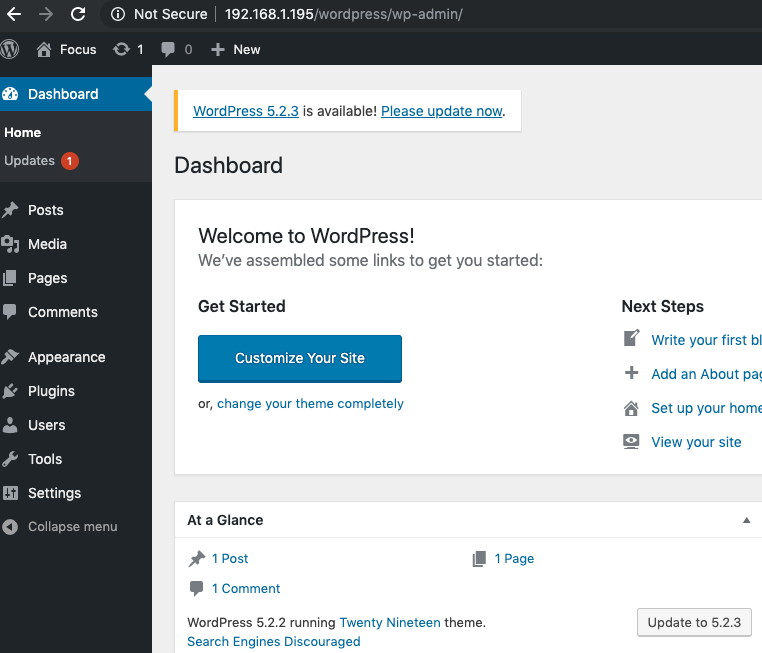The width and height of the screenshot is (762, 653).
Task: Click the Not Secure site info icon
Action: [118, 14]
